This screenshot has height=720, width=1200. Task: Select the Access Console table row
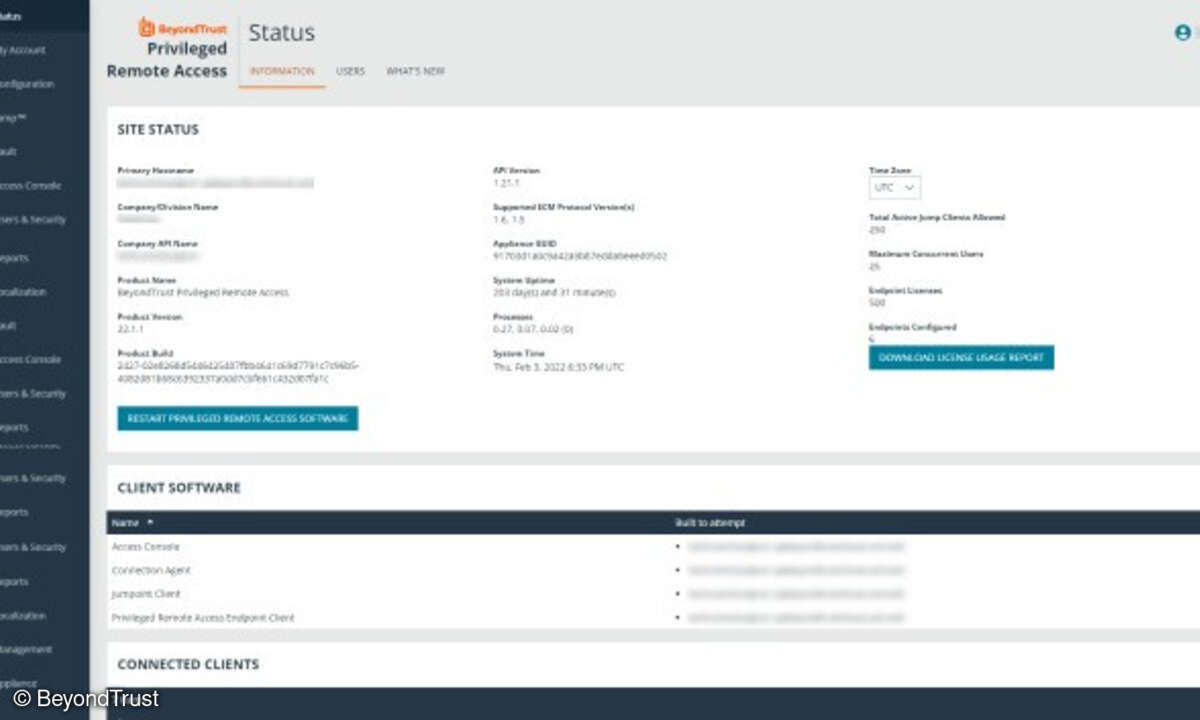(654, 547)
